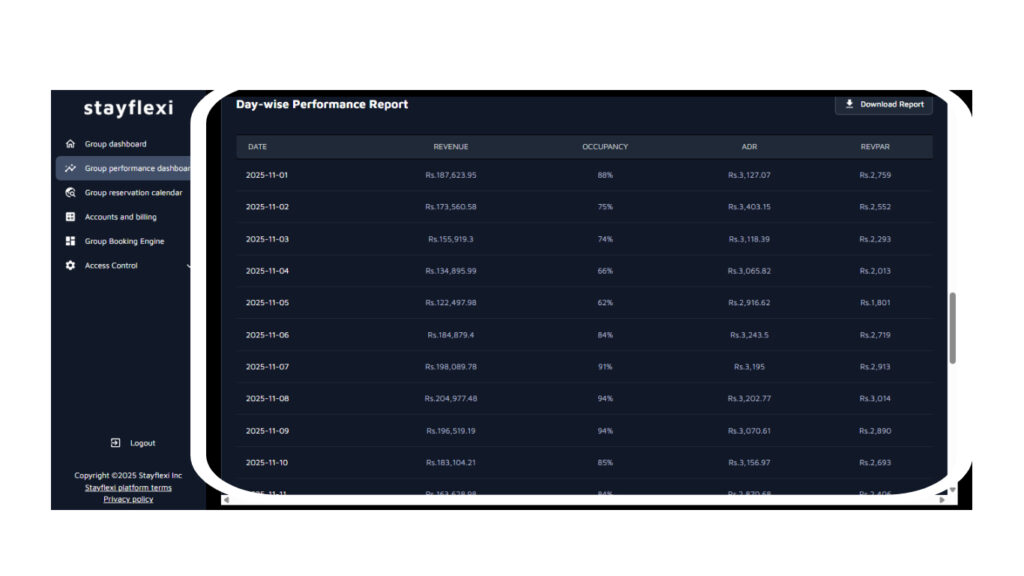Screen dimensions: 1024x576
Task: Click the Group reservation calendar icon
Action: [x=70, y=193]
